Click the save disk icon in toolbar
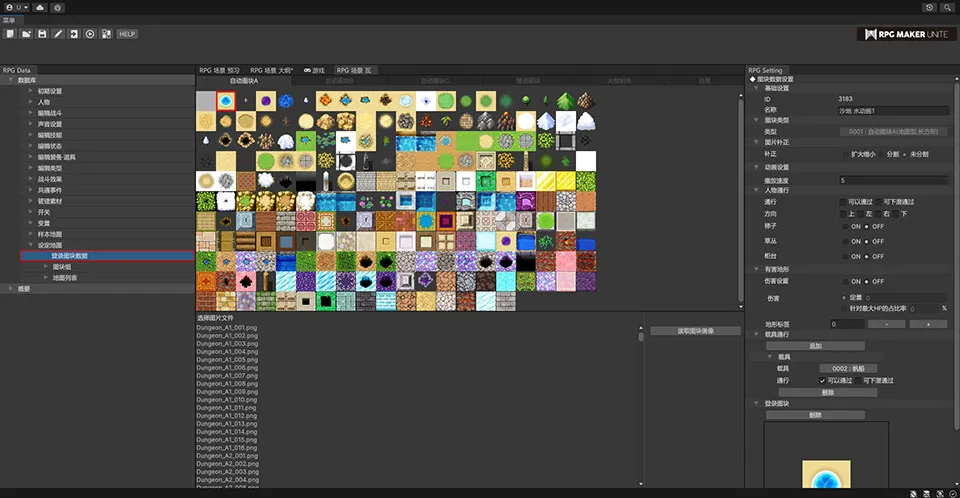 [42, 34]
